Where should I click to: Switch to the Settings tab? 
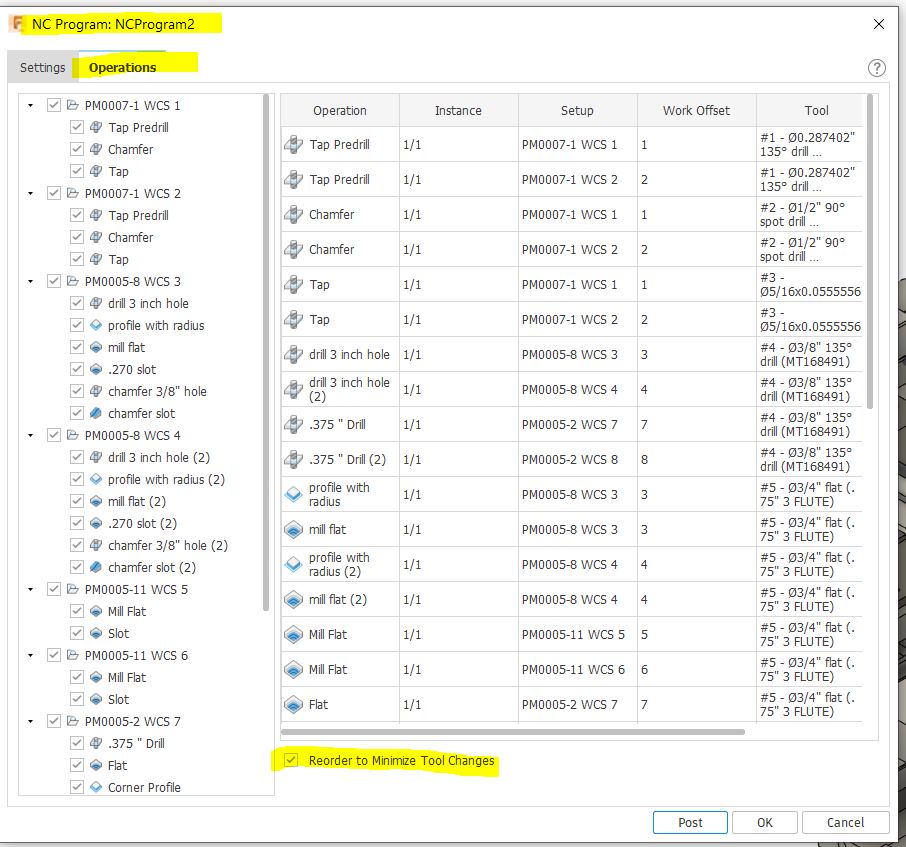point(42,67)
